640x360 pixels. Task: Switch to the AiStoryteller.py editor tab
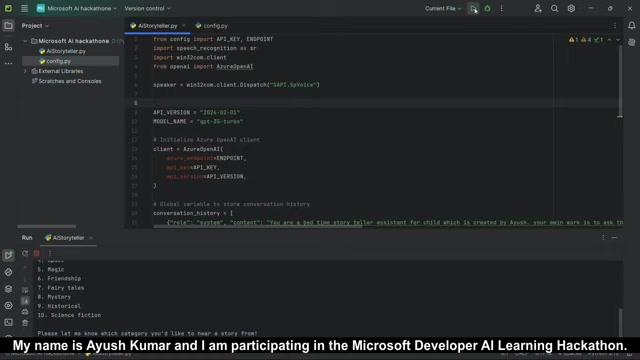[x=157, y=26]
